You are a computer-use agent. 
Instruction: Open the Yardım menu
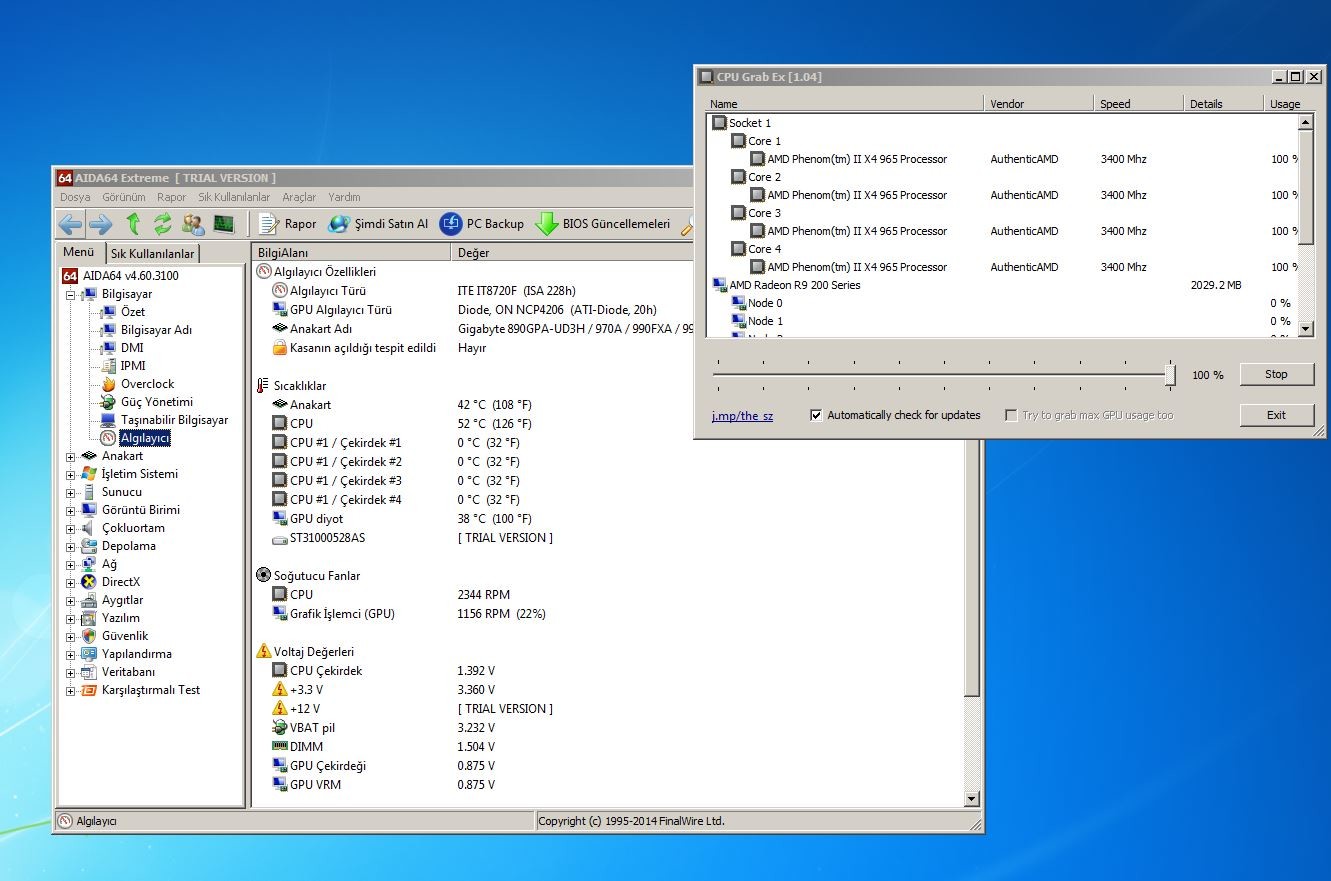(x=345, y=197)
